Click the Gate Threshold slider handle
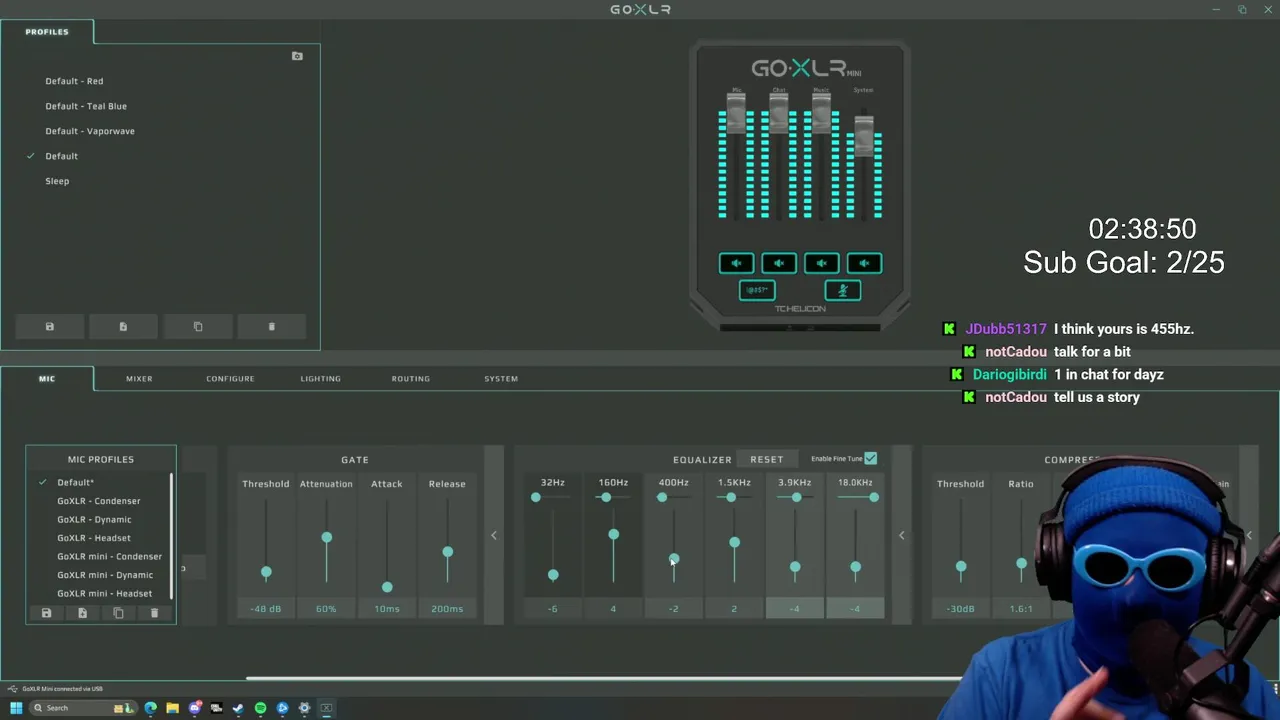 (x=266, y=572)
